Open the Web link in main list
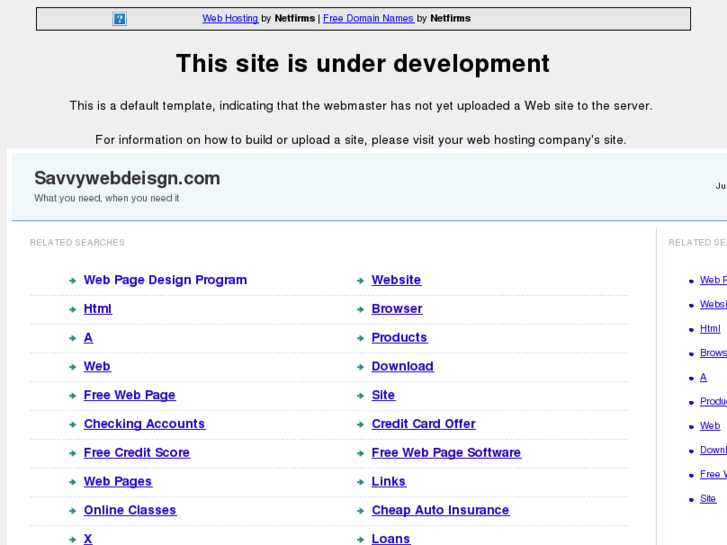 point(97,366)
